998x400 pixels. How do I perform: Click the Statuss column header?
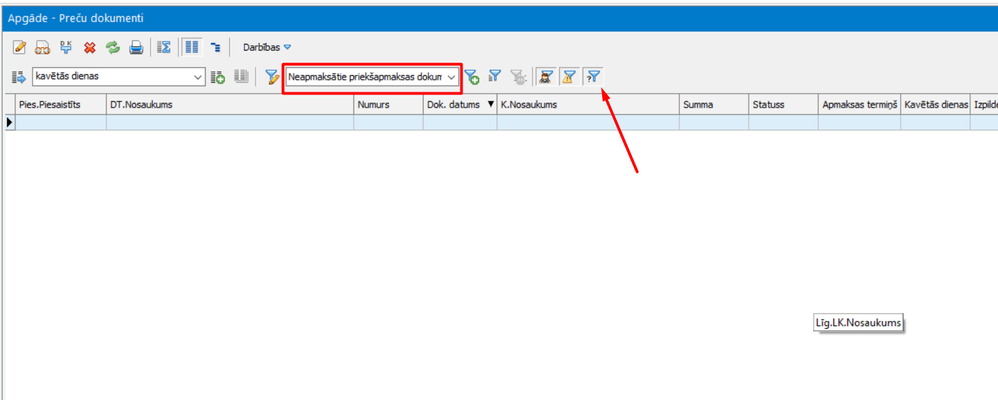tap(783, 104)
